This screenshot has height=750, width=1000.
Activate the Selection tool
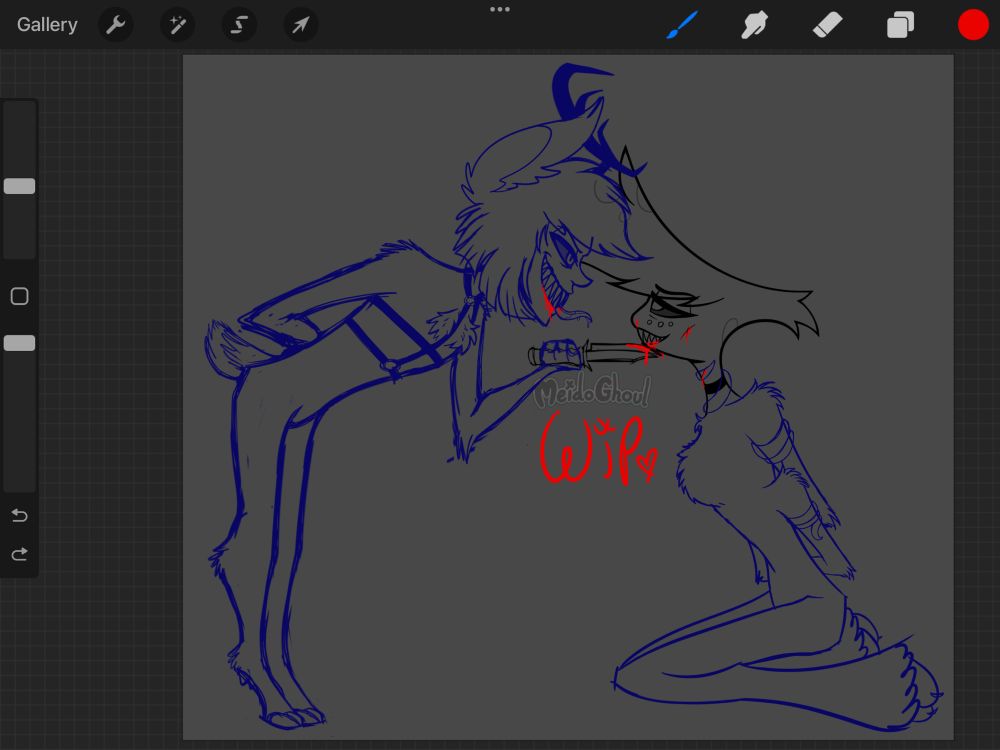pos(238,24)
